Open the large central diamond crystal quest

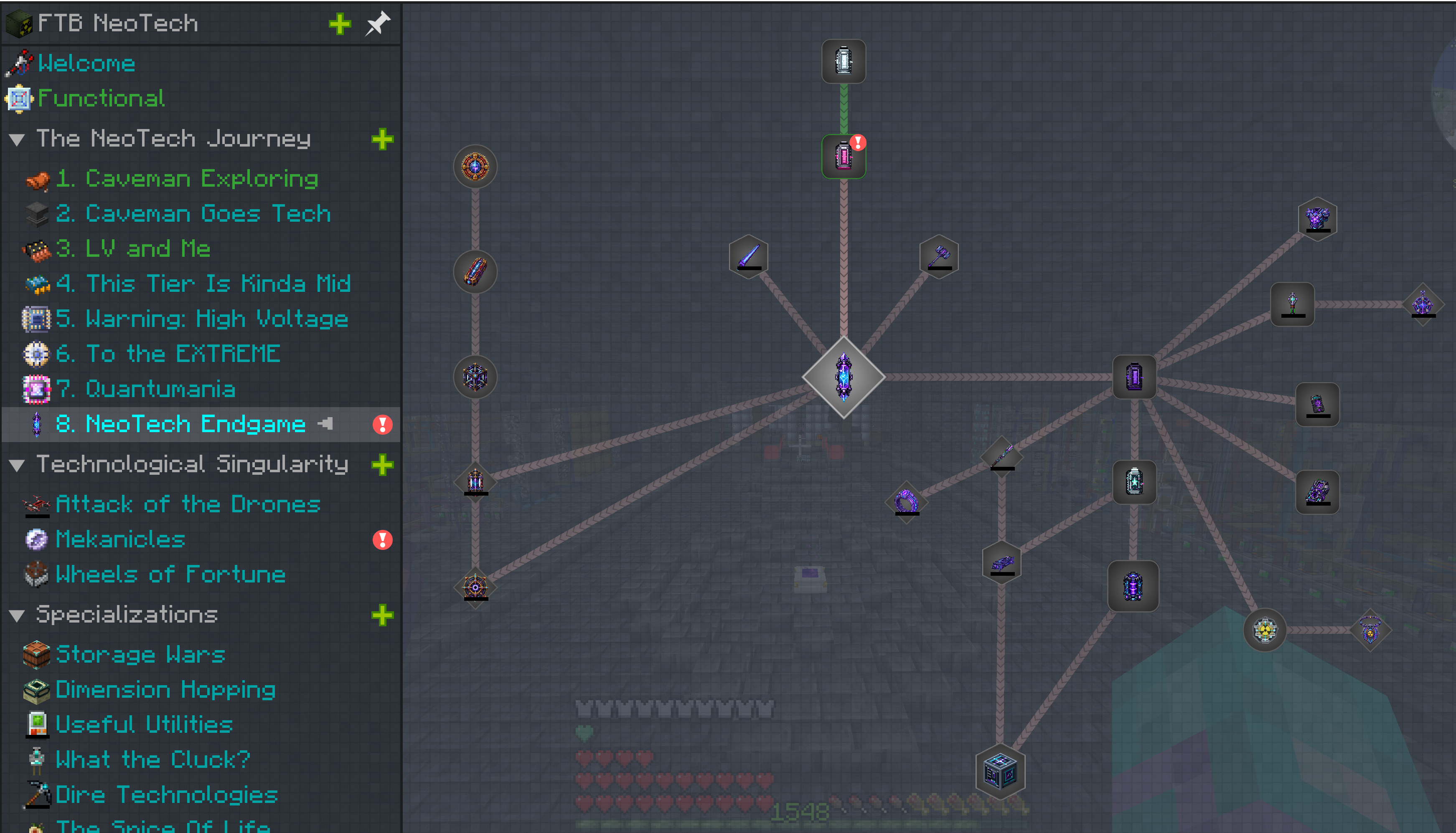point(844,377)
